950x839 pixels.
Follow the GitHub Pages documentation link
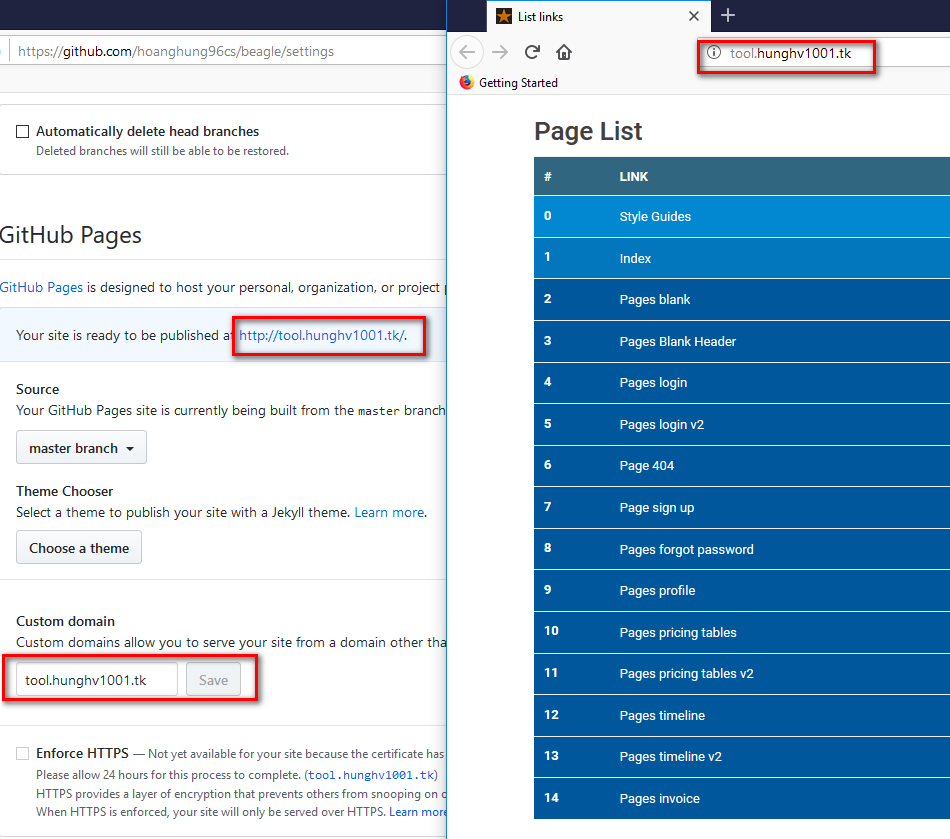41,287
